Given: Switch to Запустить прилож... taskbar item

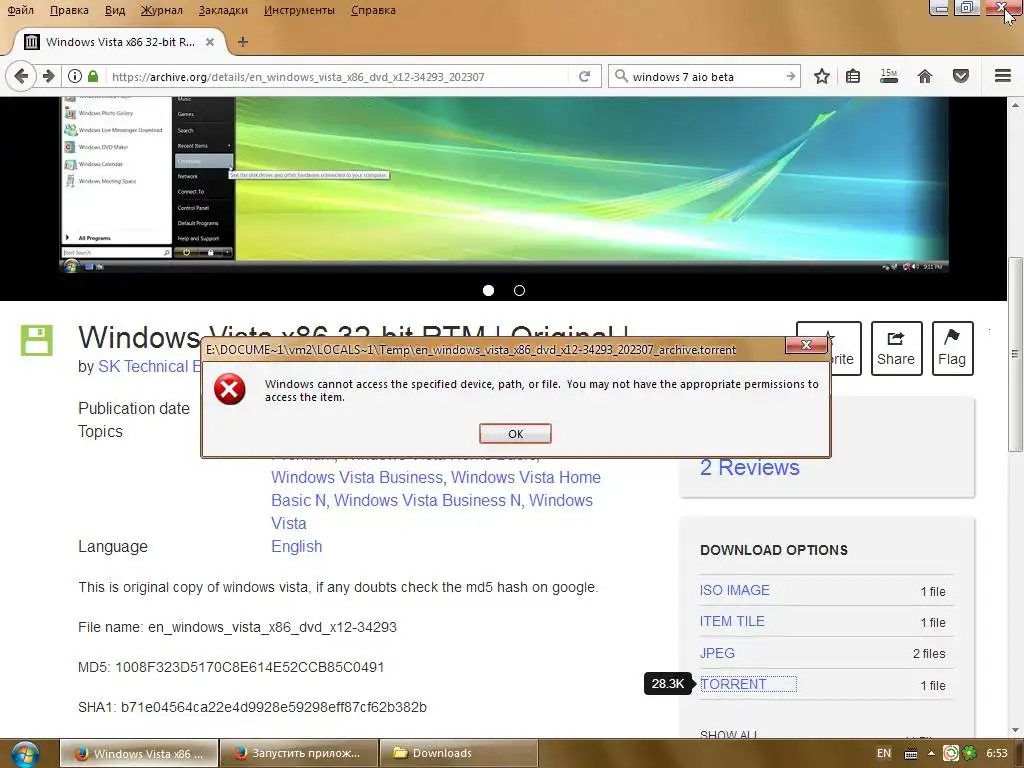Looking at the screenshot, I should pyautogui.click(x=299, y=754).
